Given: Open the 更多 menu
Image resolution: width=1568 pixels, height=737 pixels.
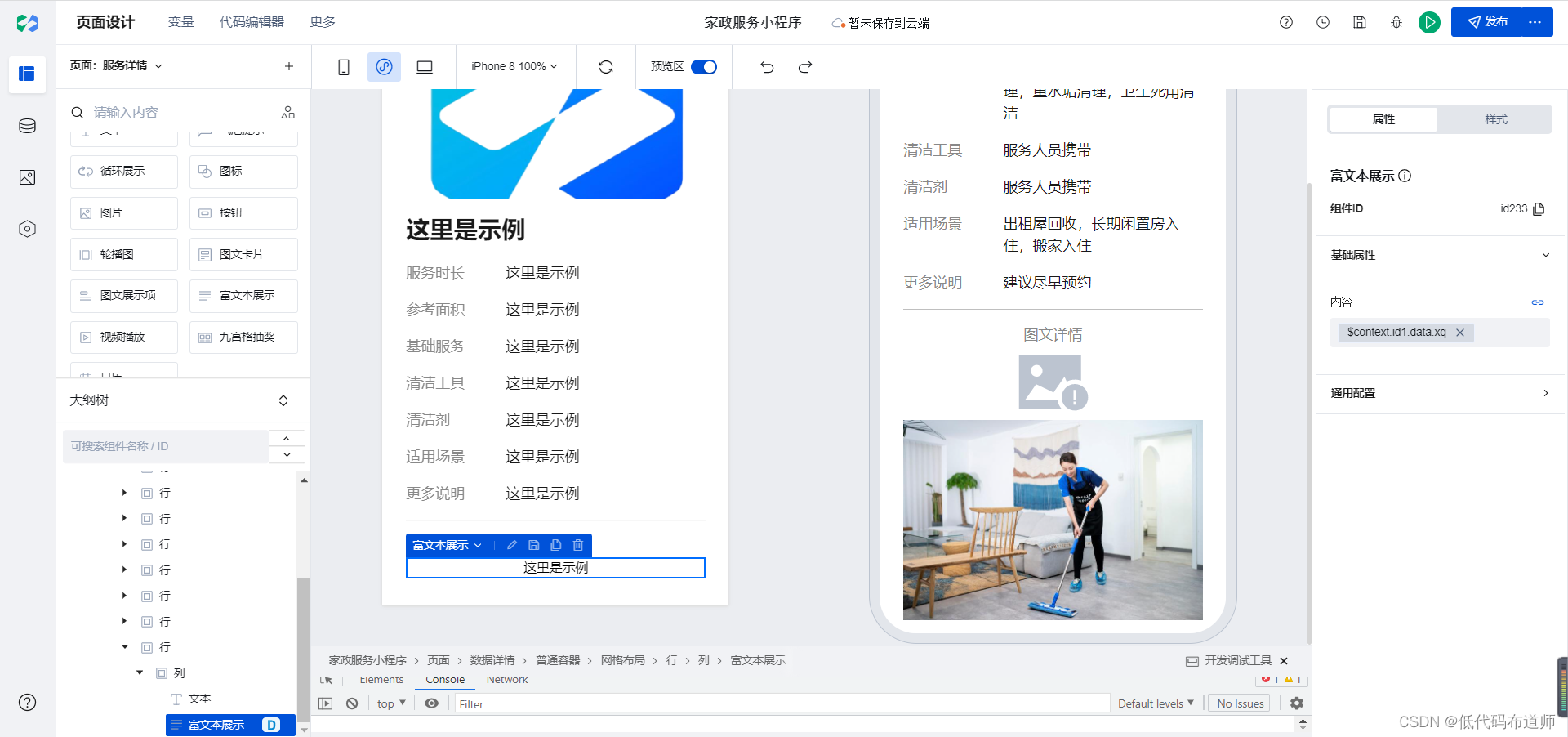Looking at the screenshot, I should click(x=323, y=22).
